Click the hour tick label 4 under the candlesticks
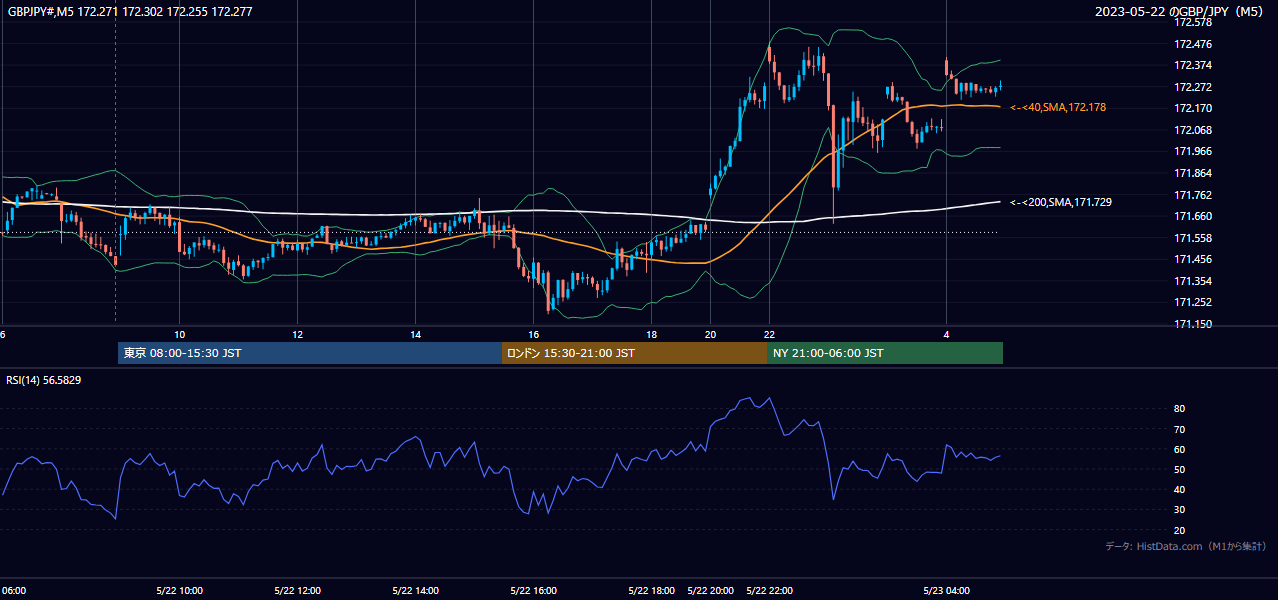The width and height of the screenshot is (1278, 600). point(946,334)
